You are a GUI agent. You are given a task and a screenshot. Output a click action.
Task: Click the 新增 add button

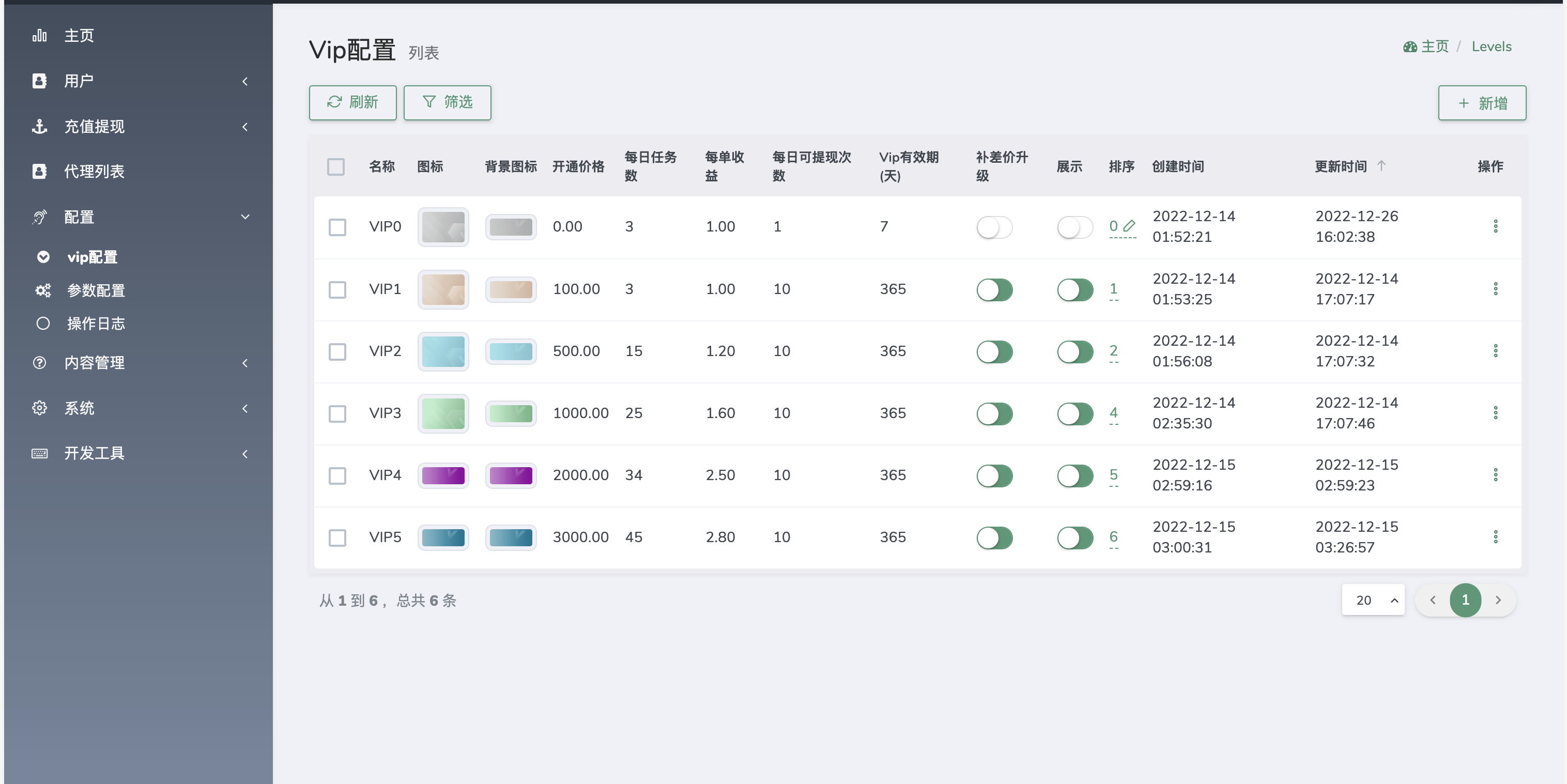1482,103
